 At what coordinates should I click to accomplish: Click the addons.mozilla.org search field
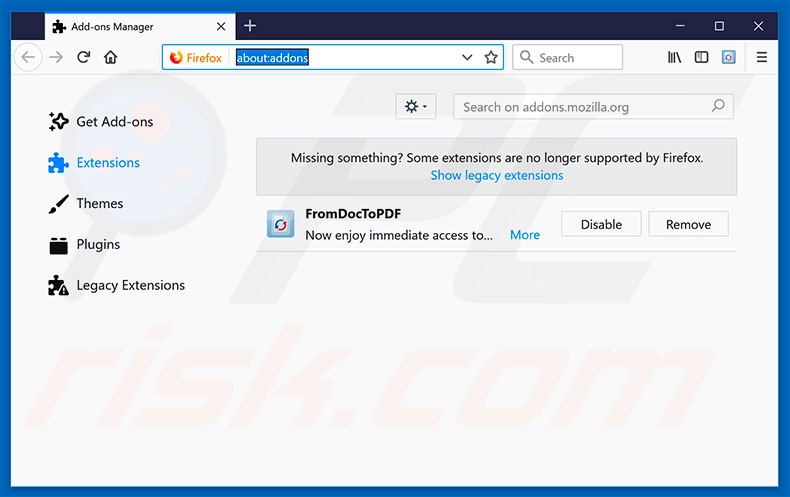click(582, 107)
